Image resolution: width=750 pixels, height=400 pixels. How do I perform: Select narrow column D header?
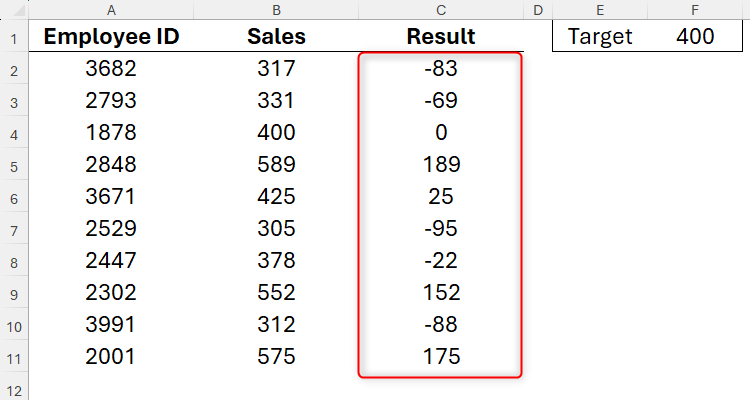click(x=538, y=10)
